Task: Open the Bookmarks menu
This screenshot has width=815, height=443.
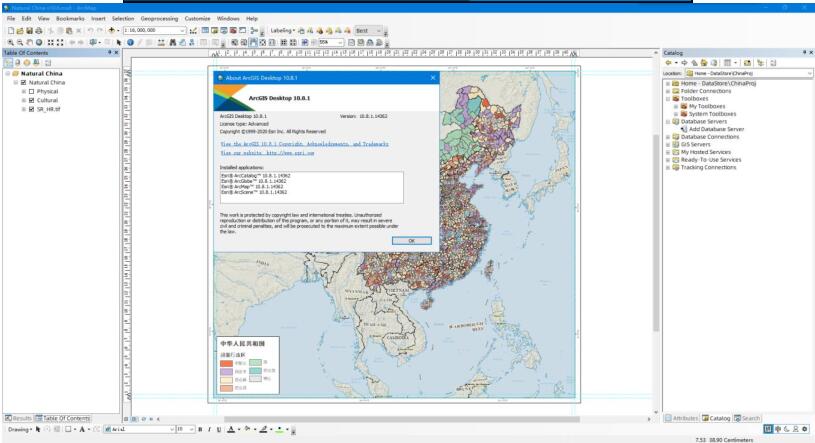Action: tap(70, 18)
